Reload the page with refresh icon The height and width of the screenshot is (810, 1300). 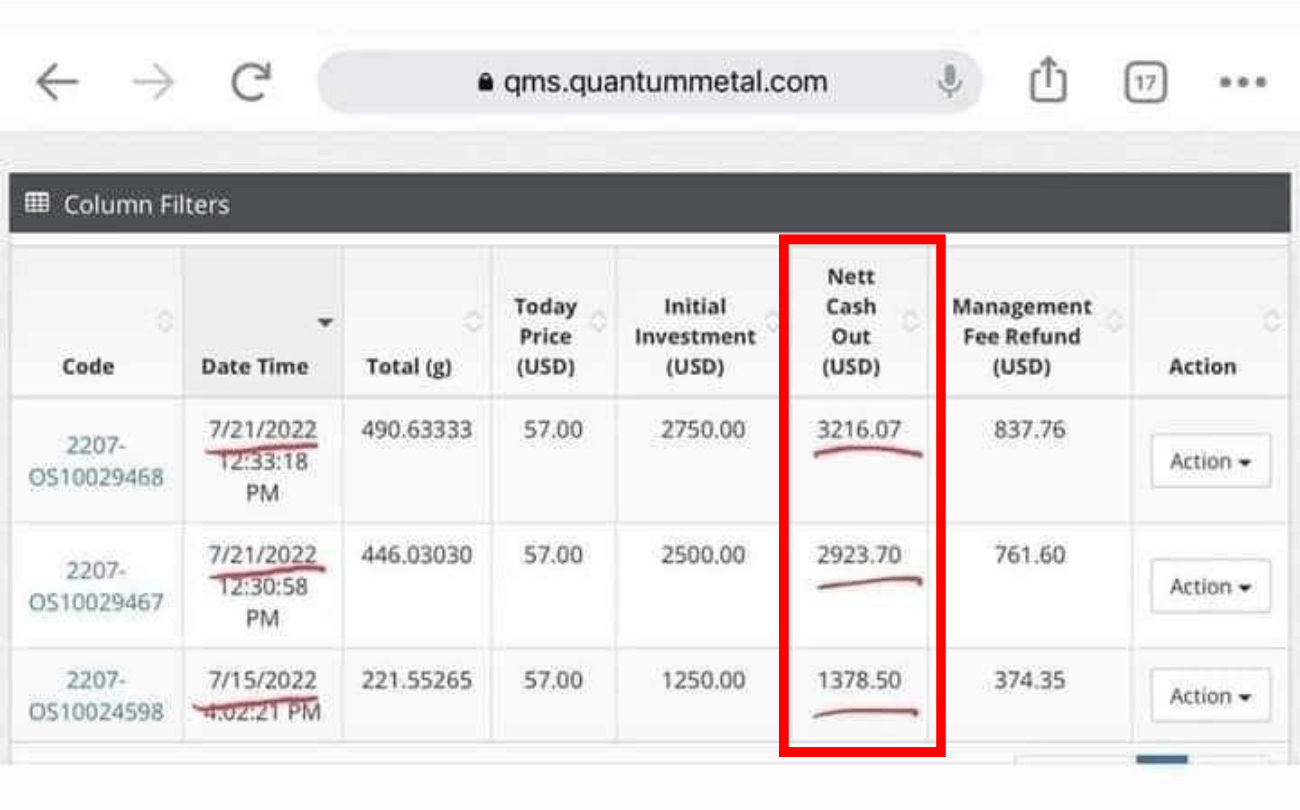[x=251, y=83]
